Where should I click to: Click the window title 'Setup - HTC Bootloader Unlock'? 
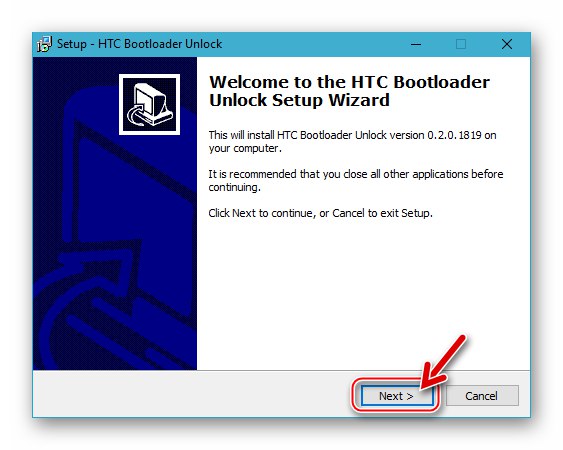[139, 44]
